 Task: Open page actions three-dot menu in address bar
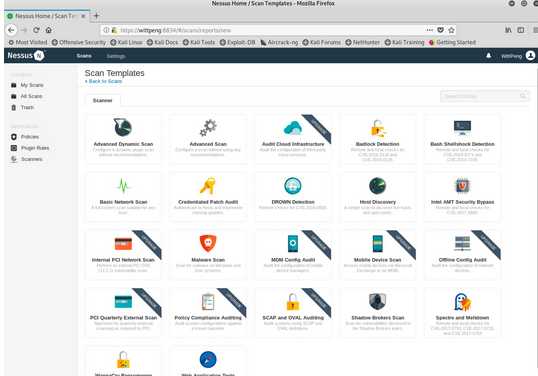430,30
